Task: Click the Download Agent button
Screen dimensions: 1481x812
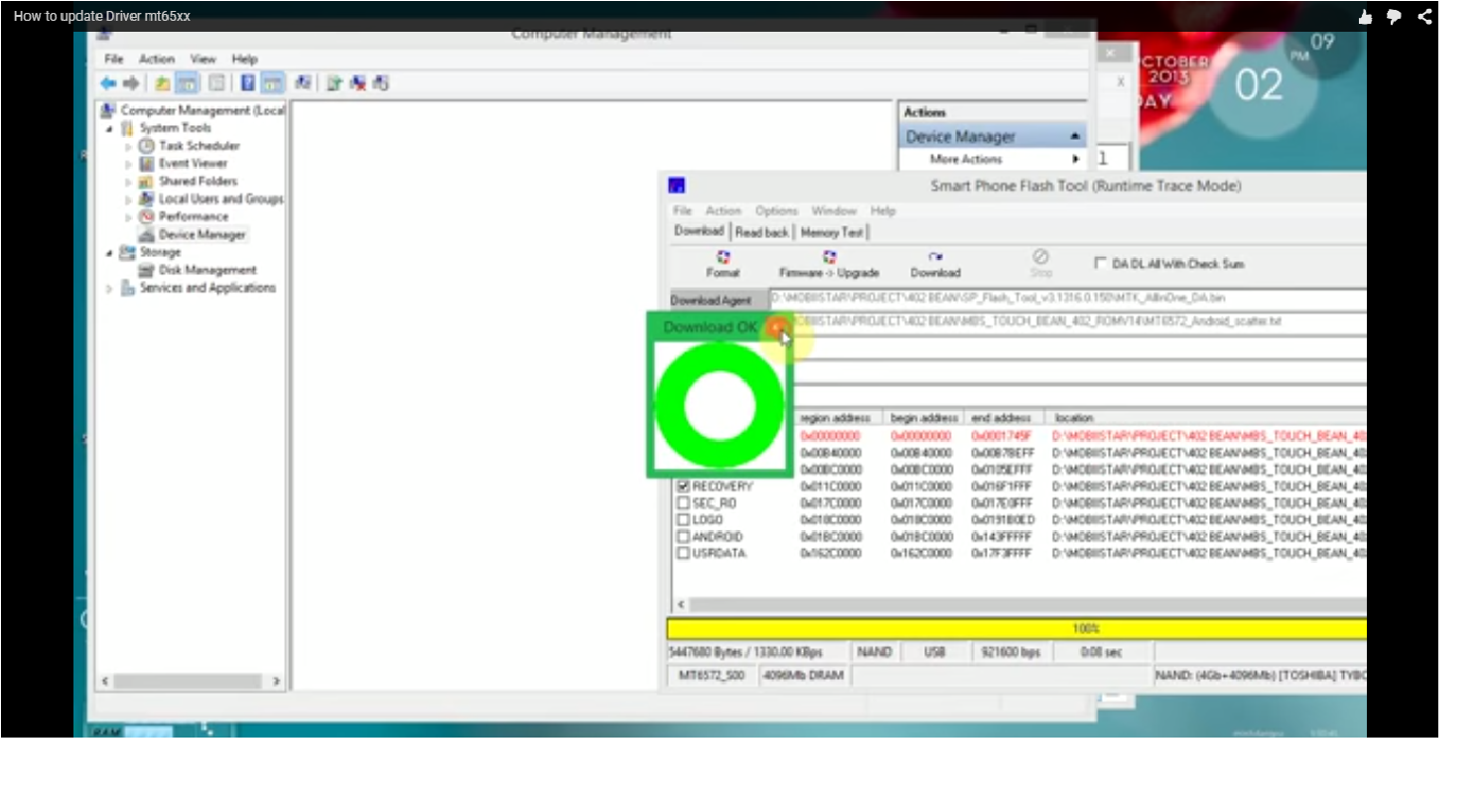Action: (718, 300)
